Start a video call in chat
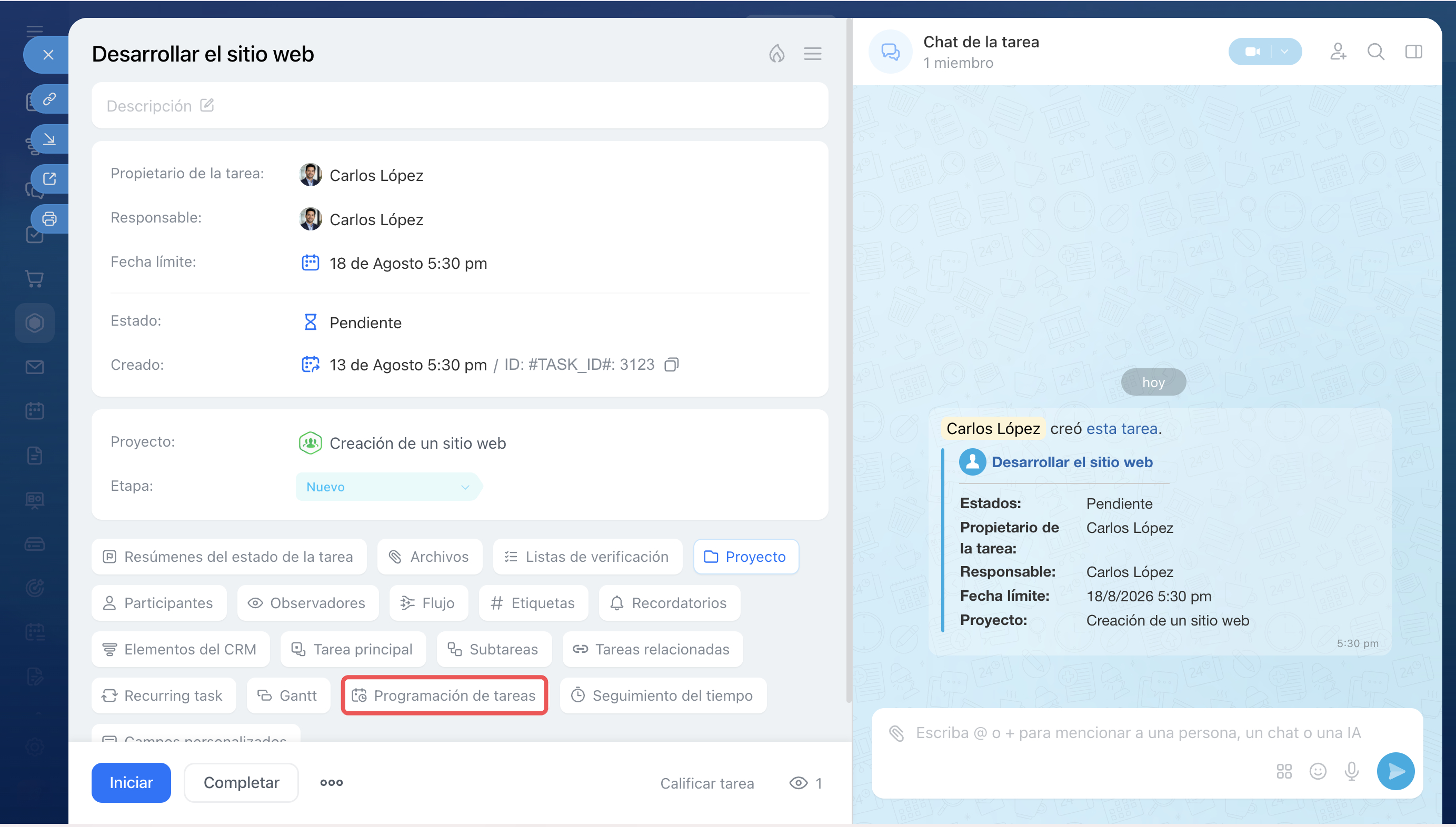 coord(1252,52)
